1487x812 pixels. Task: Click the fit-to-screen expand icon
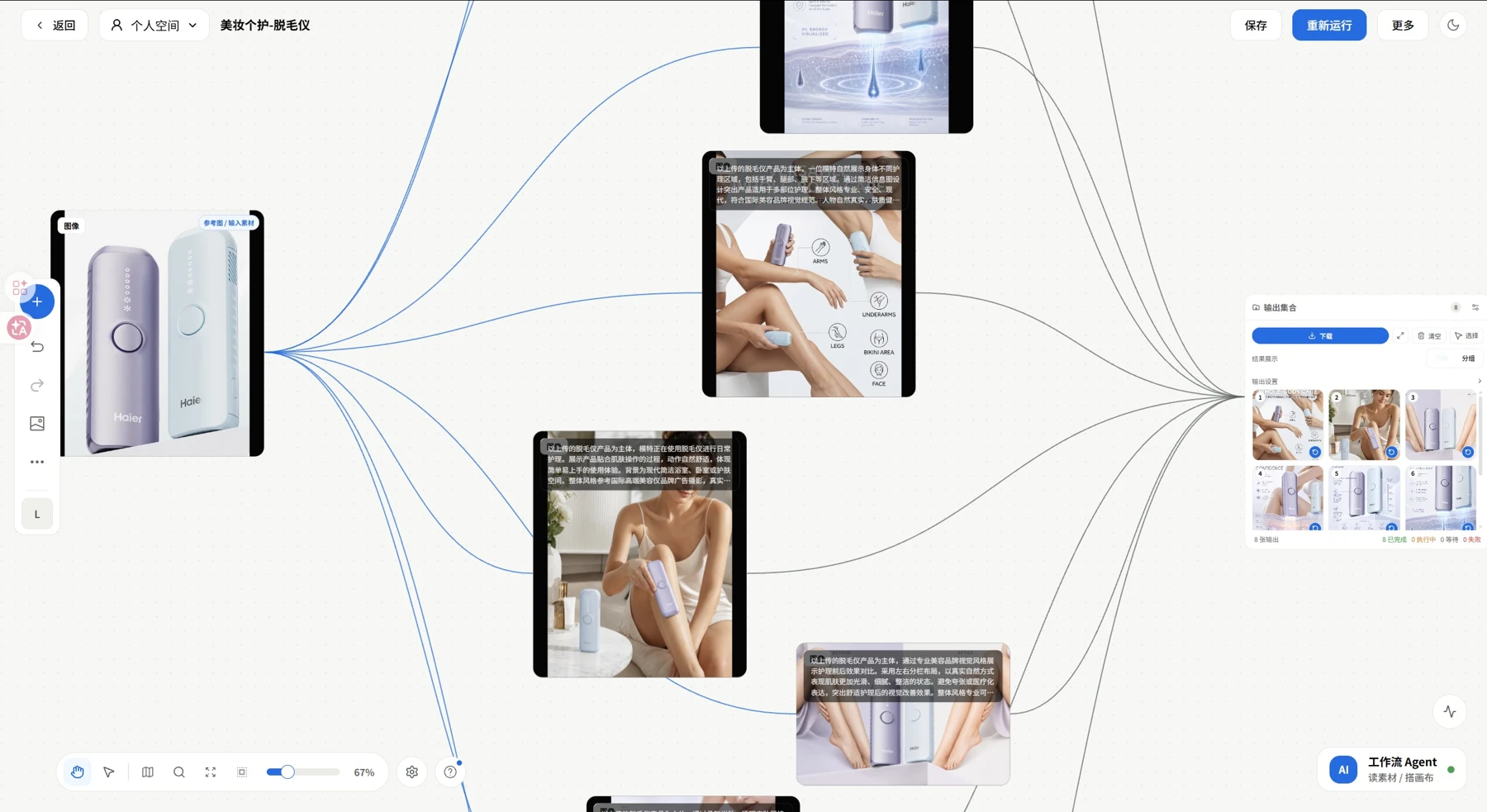pos(211,772)
